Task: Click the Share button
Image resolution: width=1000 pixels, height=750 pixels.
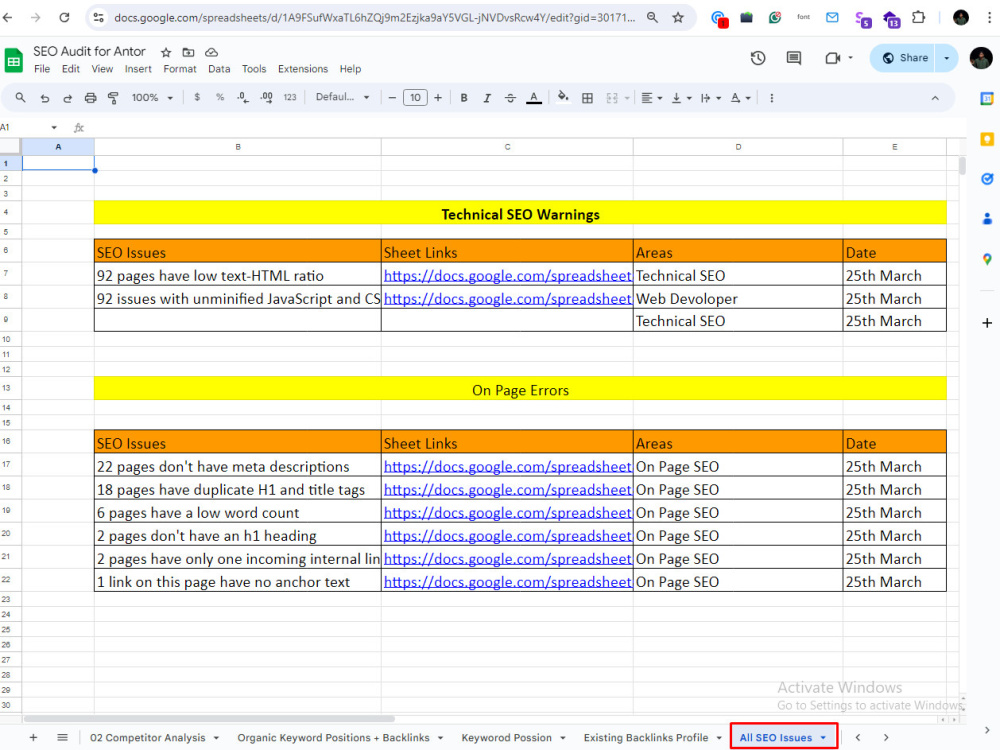Action: tap(905, 58)
